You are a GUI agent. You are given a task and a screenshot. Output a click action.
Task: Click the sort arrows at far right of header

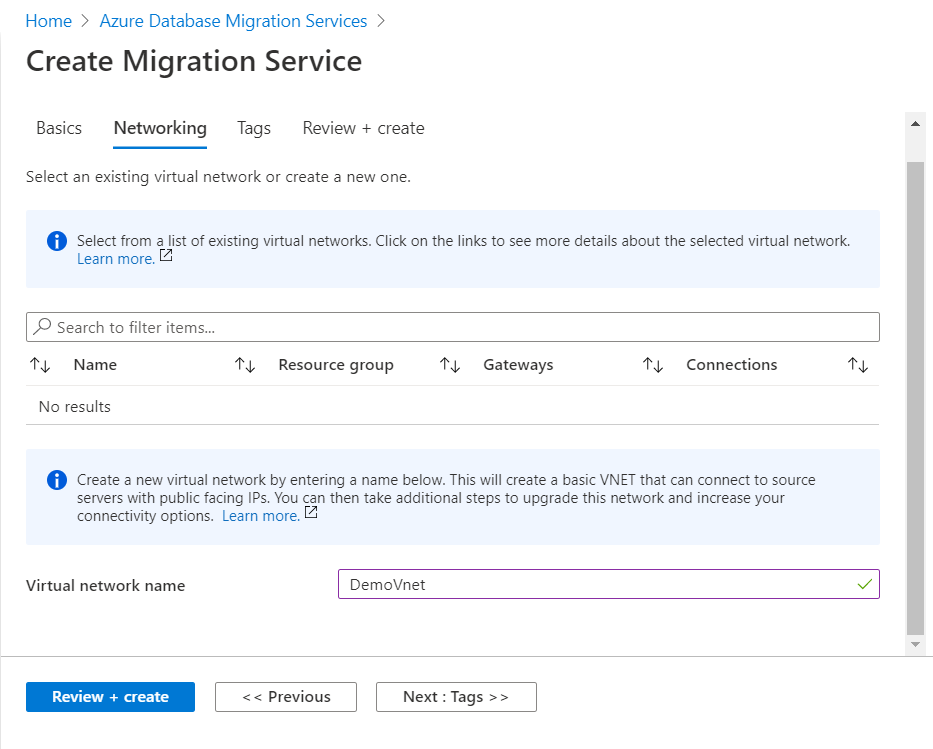pyautogui.click(x=858, y=365)
